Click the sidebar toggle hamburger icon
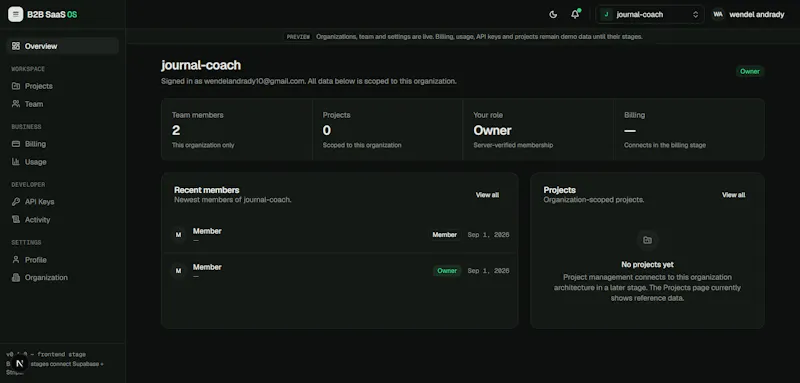Screen dimensions: 800x383 pyautogui.click(x=15, y=14)
